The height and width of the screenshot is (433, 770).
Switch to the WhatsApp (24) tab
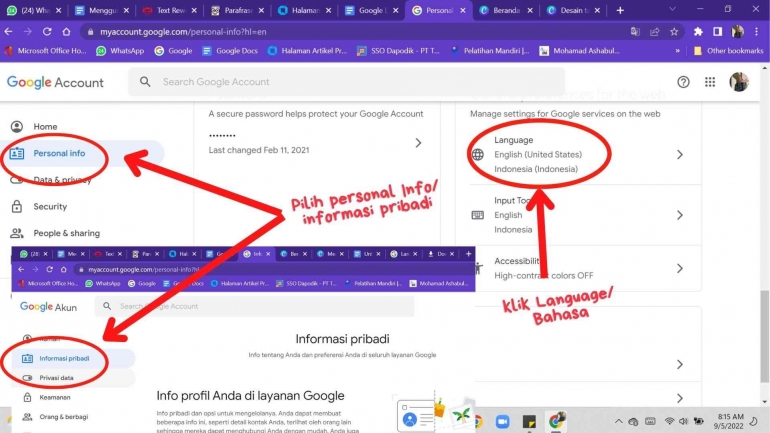click(x=33, y=10)
